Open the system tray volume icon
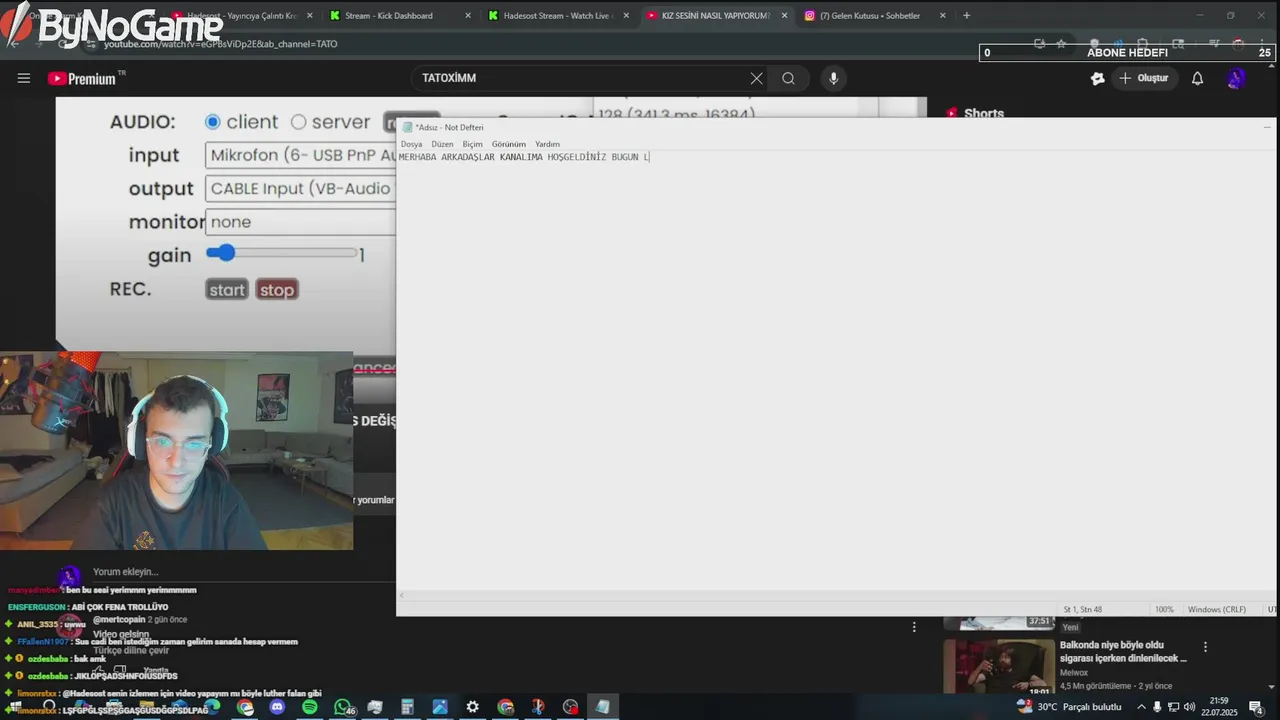 (1189, 707)
